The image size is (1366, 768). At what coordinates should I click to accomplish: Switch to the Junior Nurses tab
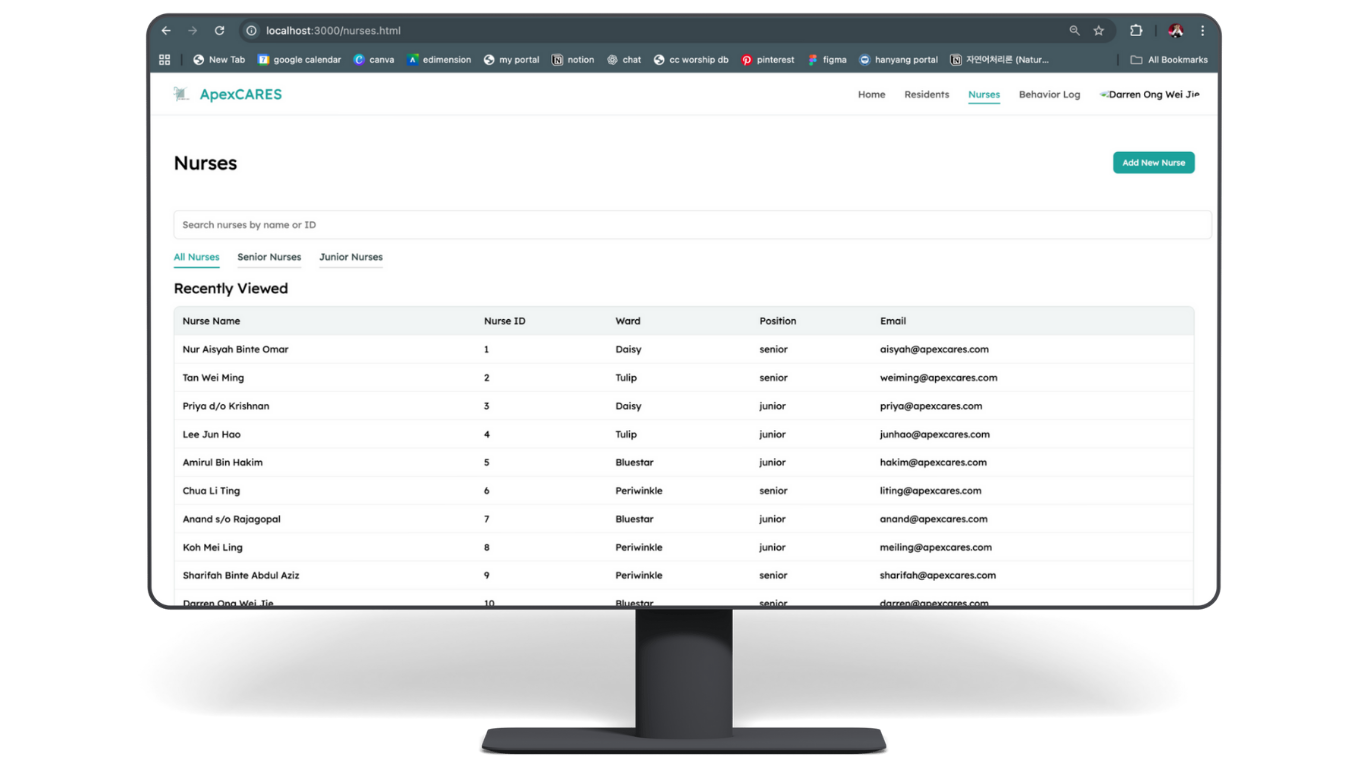[x=351, y=257]
